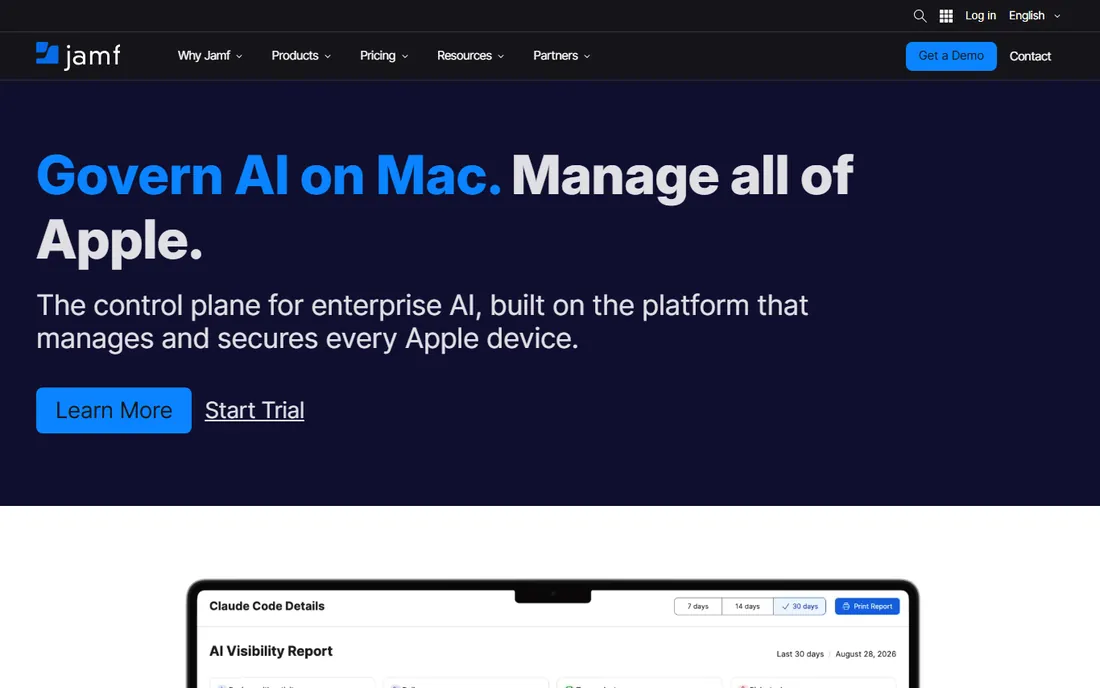Click the Learn More button
This screenshot has width=1100, height=688.
(x=114, y=410)
